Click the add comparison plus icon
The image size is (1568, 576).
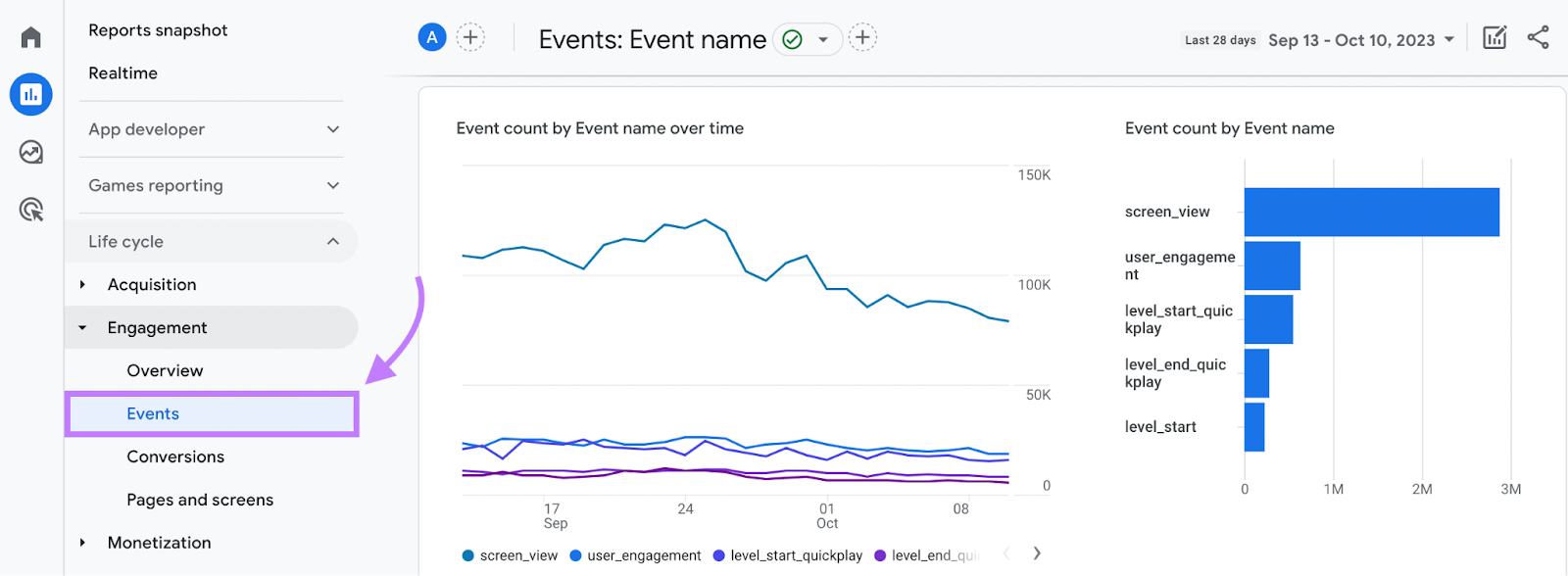(x=470, y=37)
